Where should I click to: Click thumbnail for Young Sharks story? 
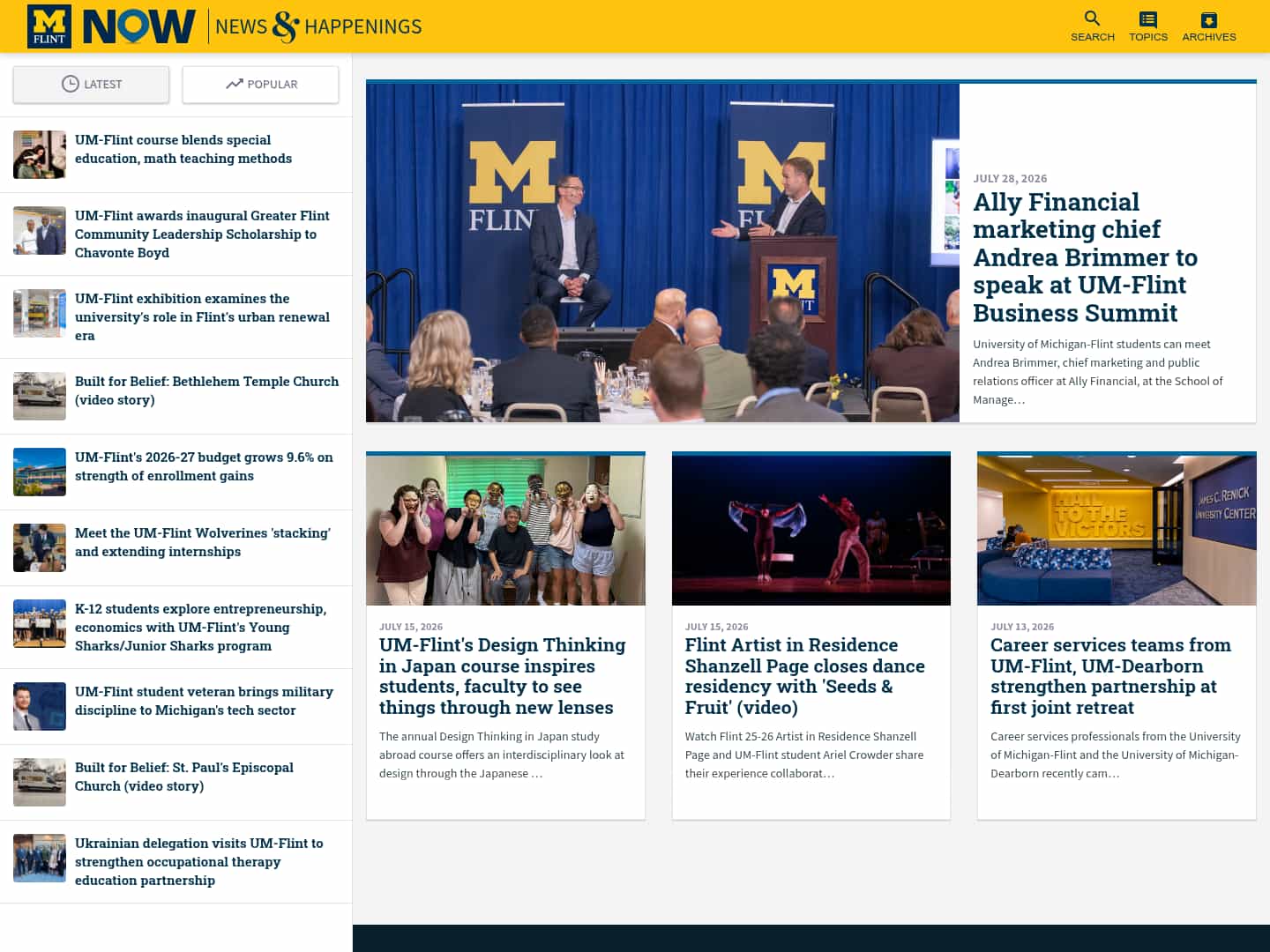[x=40, y=623]
